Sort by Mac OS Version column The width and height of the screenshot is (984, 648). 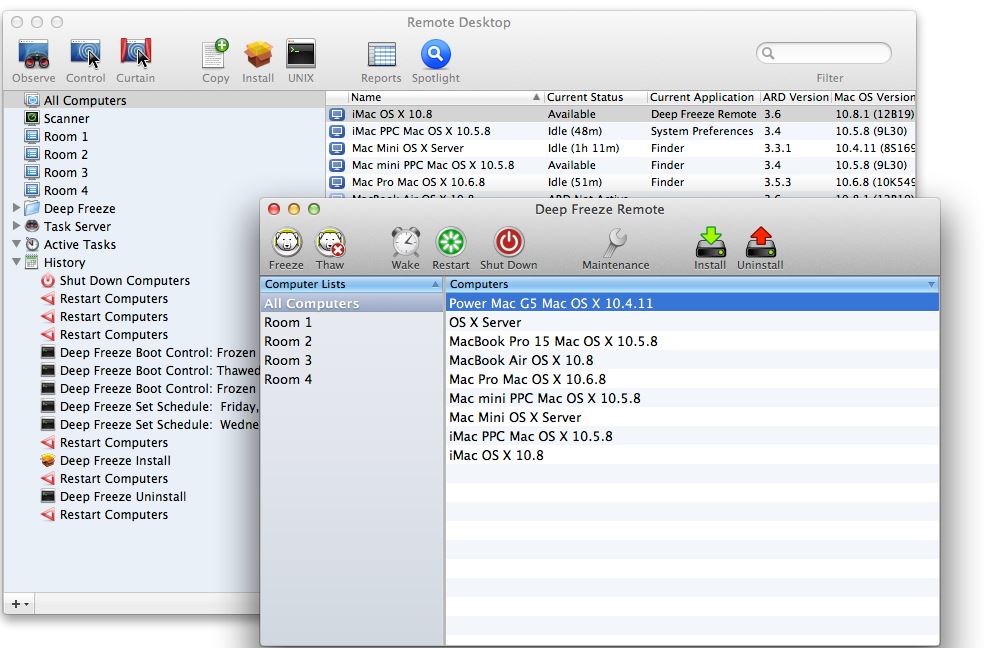tap(874, 97)
